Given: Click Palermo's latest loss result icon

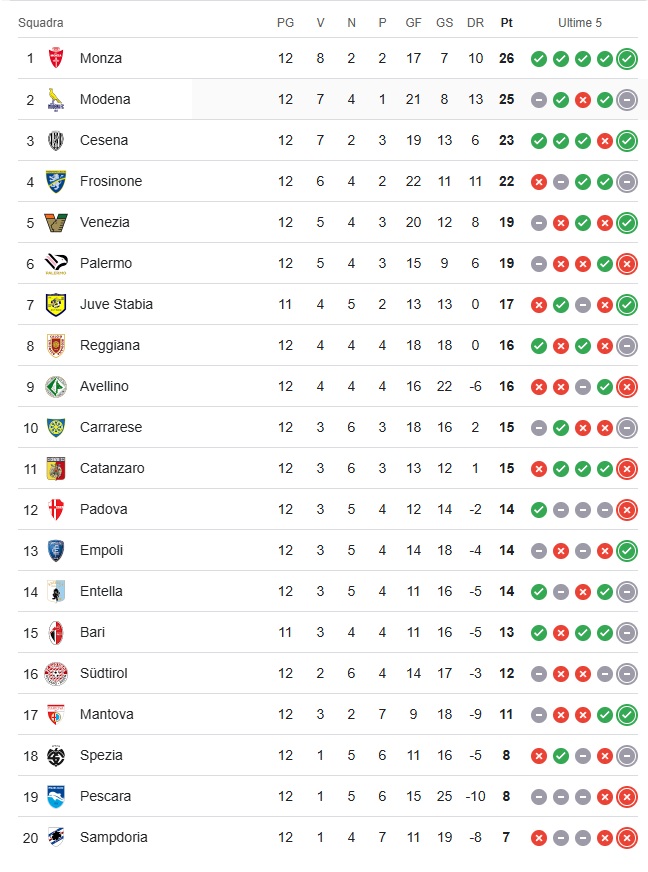Looking at the screenshot, I should [627, 263].
